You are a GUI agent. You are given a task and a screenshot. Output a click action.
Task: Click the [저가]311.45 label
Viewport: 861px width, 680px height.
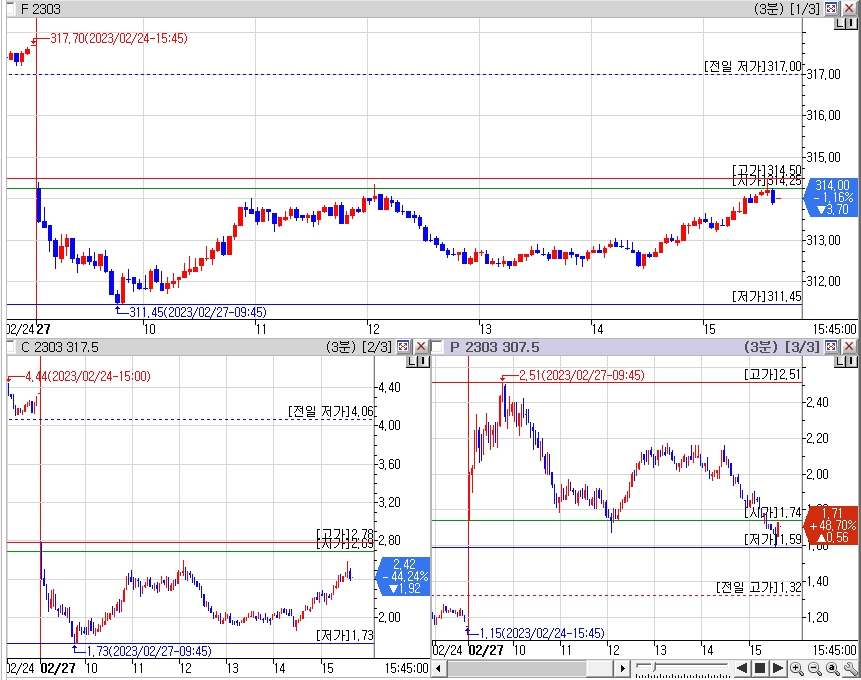[x=767, y=297]
